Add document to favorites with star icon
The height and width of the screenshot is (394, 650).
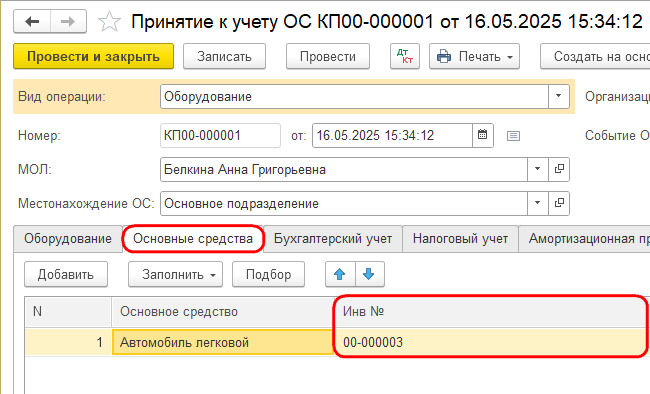point(109,22)
